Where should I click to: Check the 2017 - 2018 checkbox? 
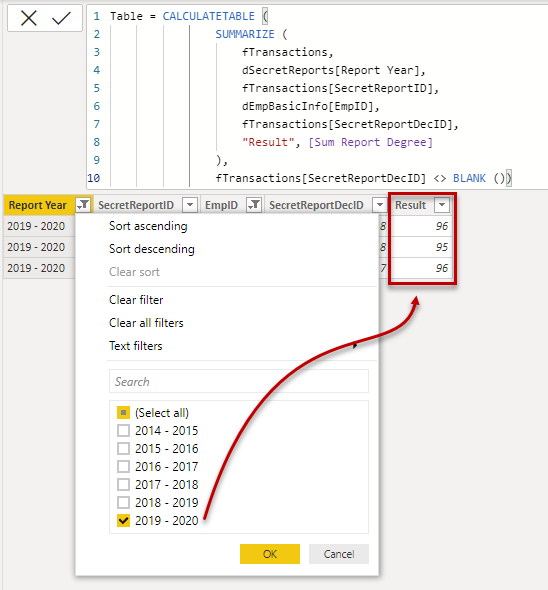(123, 485)
